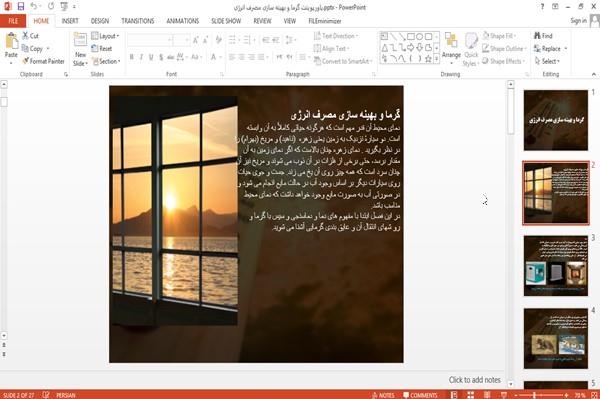Insert a New Slide
Screen dimensions: 600x399
tap(80, 49)
